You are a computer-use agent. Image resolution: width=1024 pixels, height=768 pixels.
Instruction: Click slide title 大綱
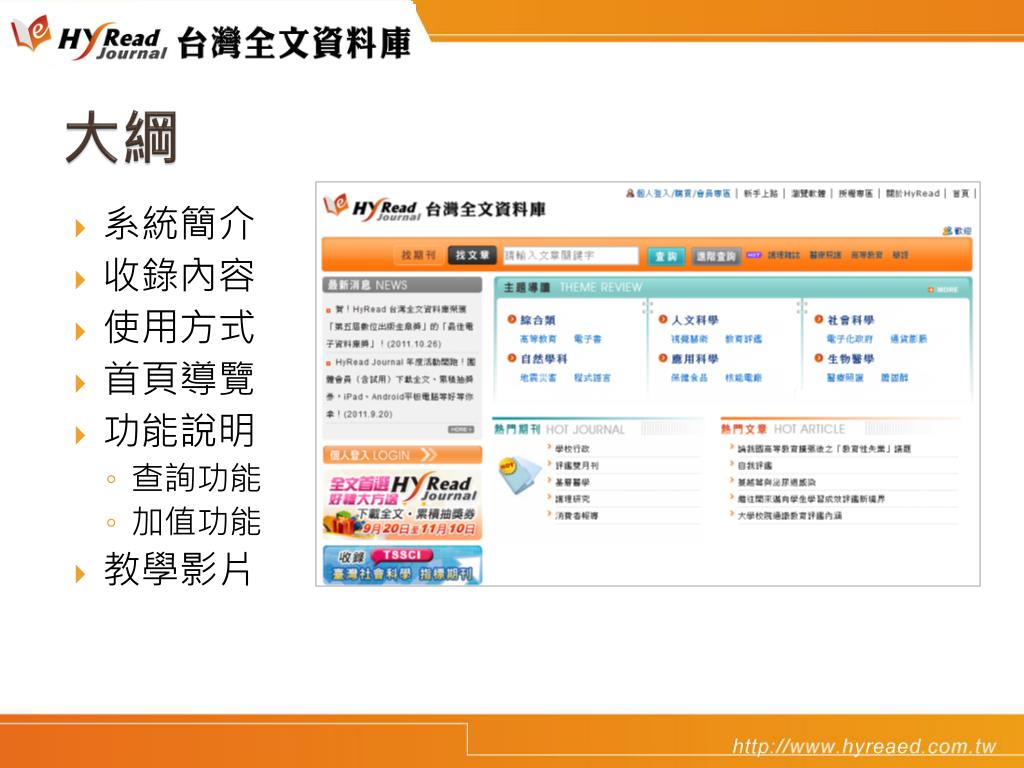121,138
